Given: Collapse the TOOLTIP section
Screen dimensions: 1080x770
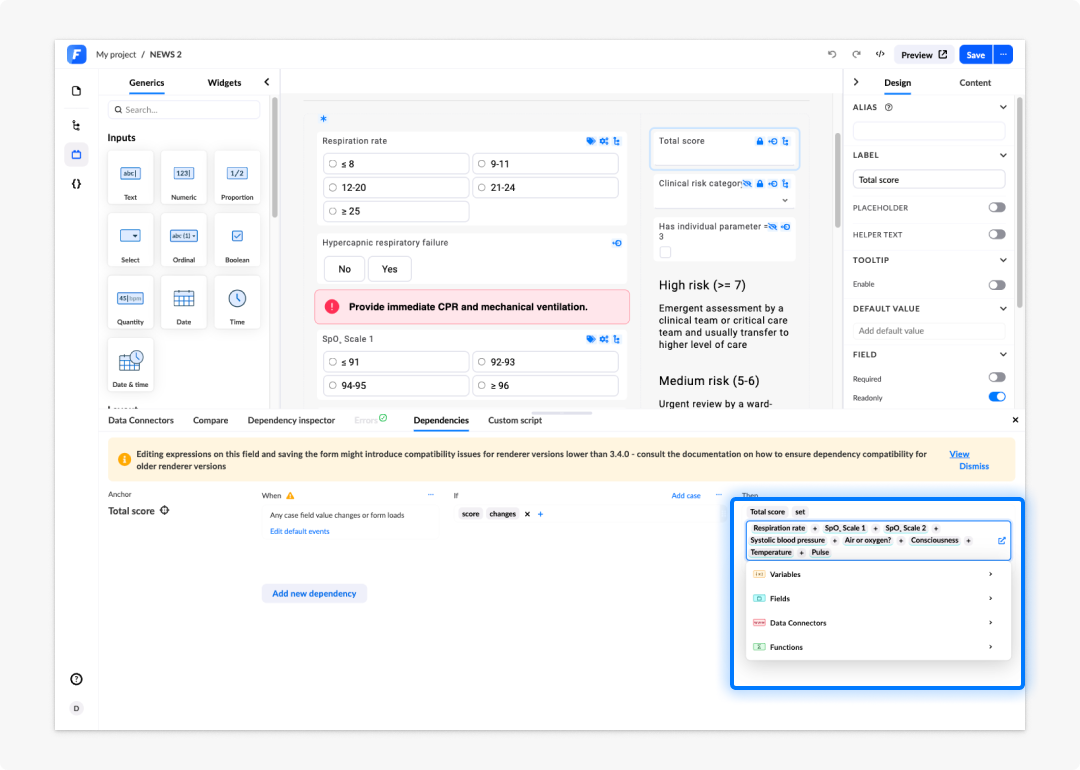Looking at the screenshot, I should [1003, 260].
